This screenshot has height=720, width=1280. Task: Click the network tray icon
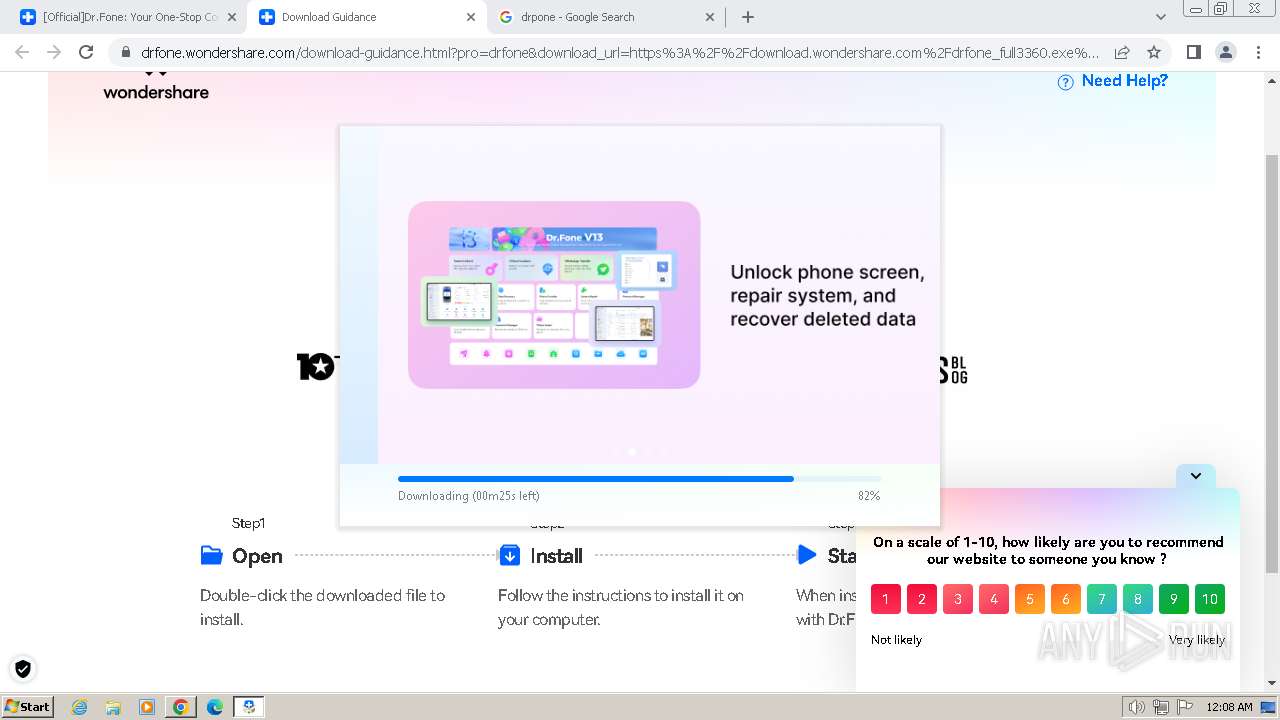[x=1161, y=707]
